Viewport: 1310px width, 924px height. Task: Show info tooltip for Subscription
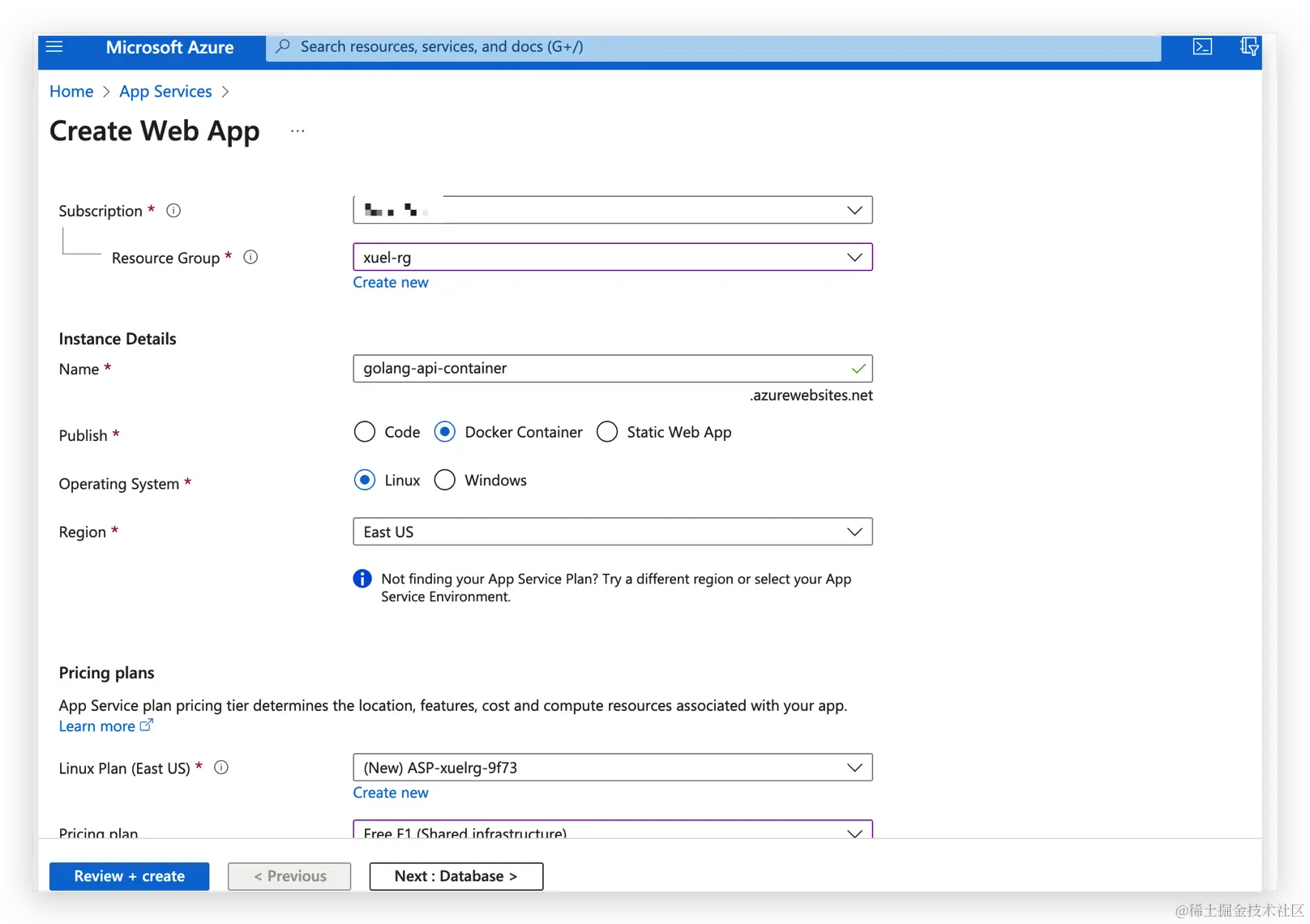coord(173,211)
